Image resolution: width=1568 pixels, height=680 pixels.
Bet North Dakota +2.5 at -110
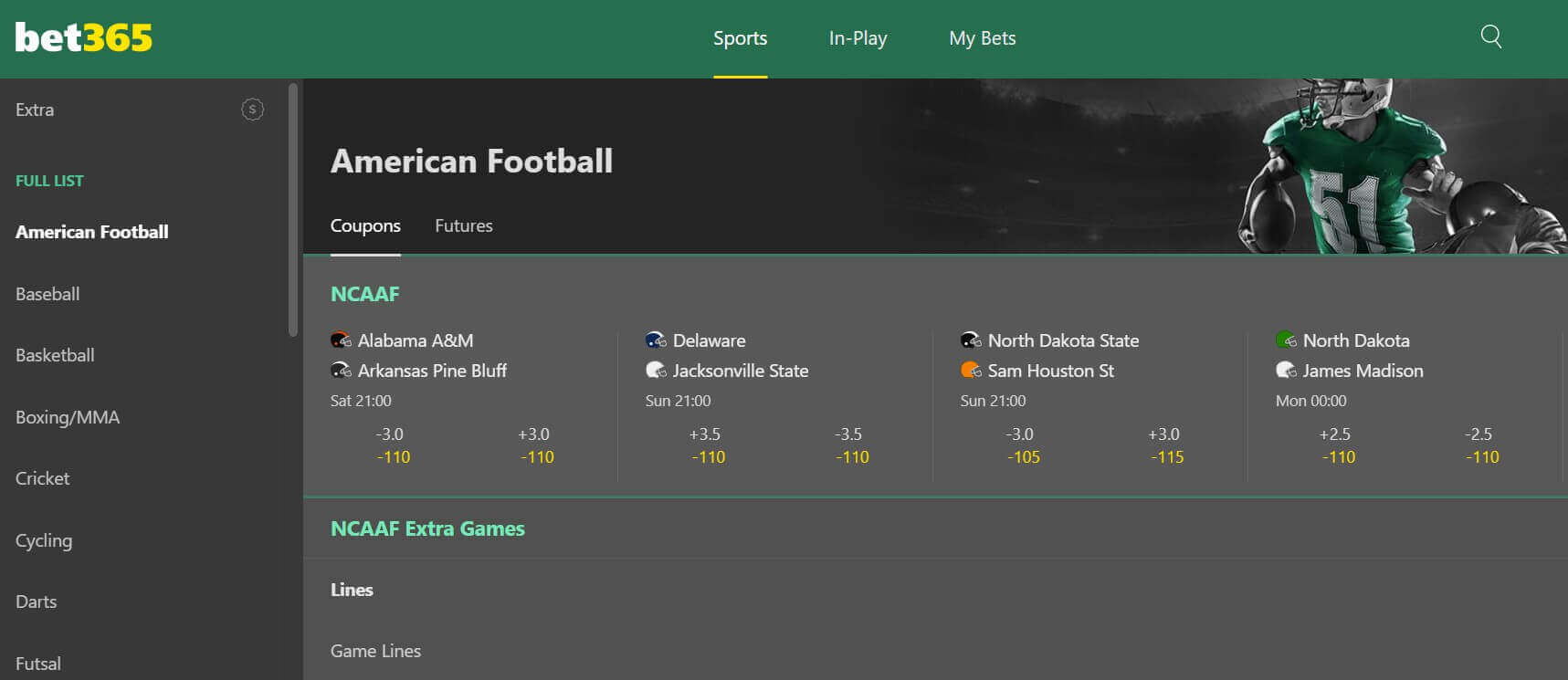pos(1338,445)
